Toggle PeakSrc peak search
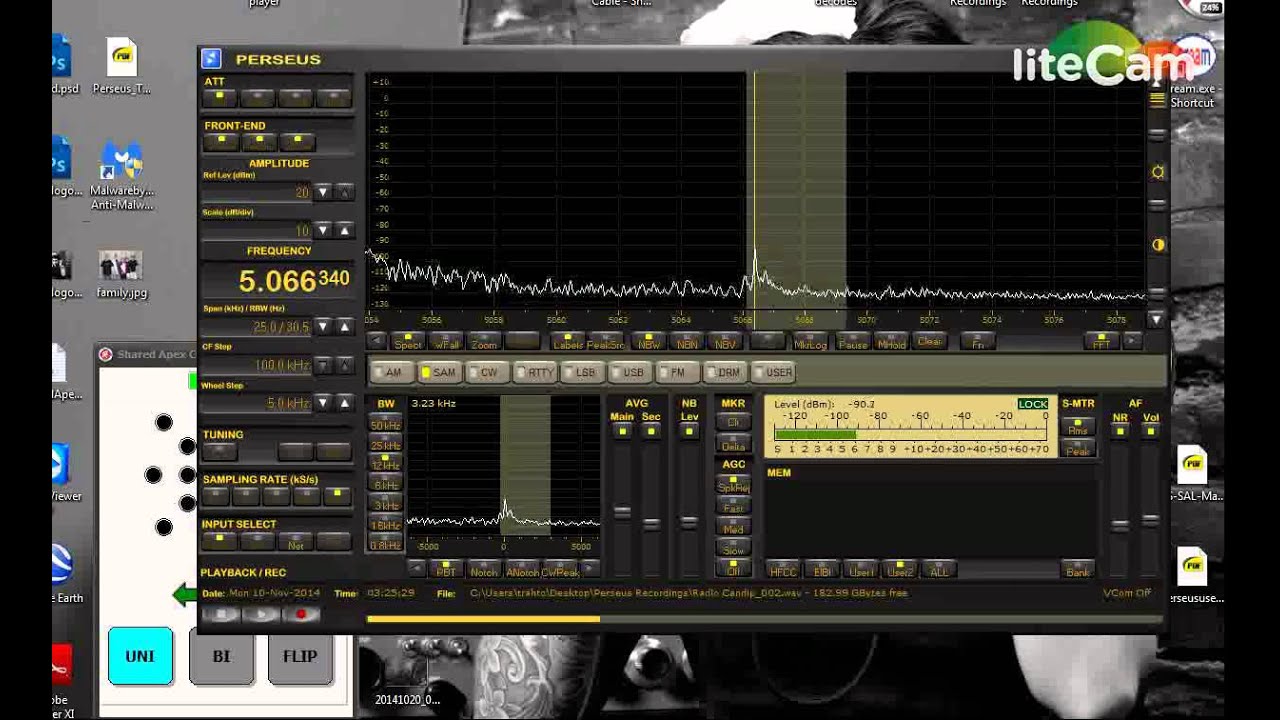Viewport: 1280px width, 720px height. pyautogui.click(x=606, y=342)
